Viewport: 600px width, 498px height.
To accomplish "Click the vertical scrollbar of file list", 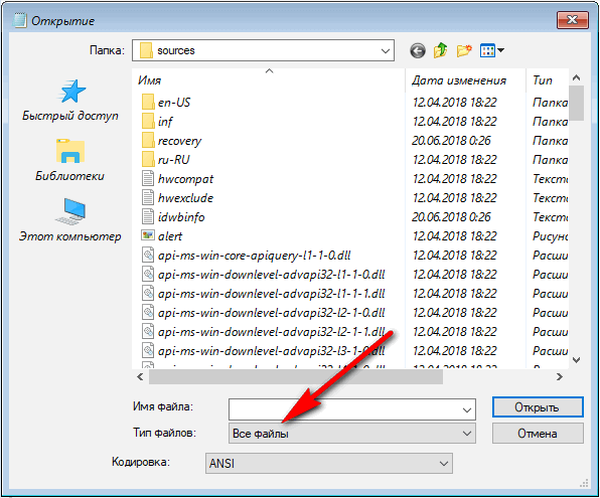I will [x=577, y=230].
